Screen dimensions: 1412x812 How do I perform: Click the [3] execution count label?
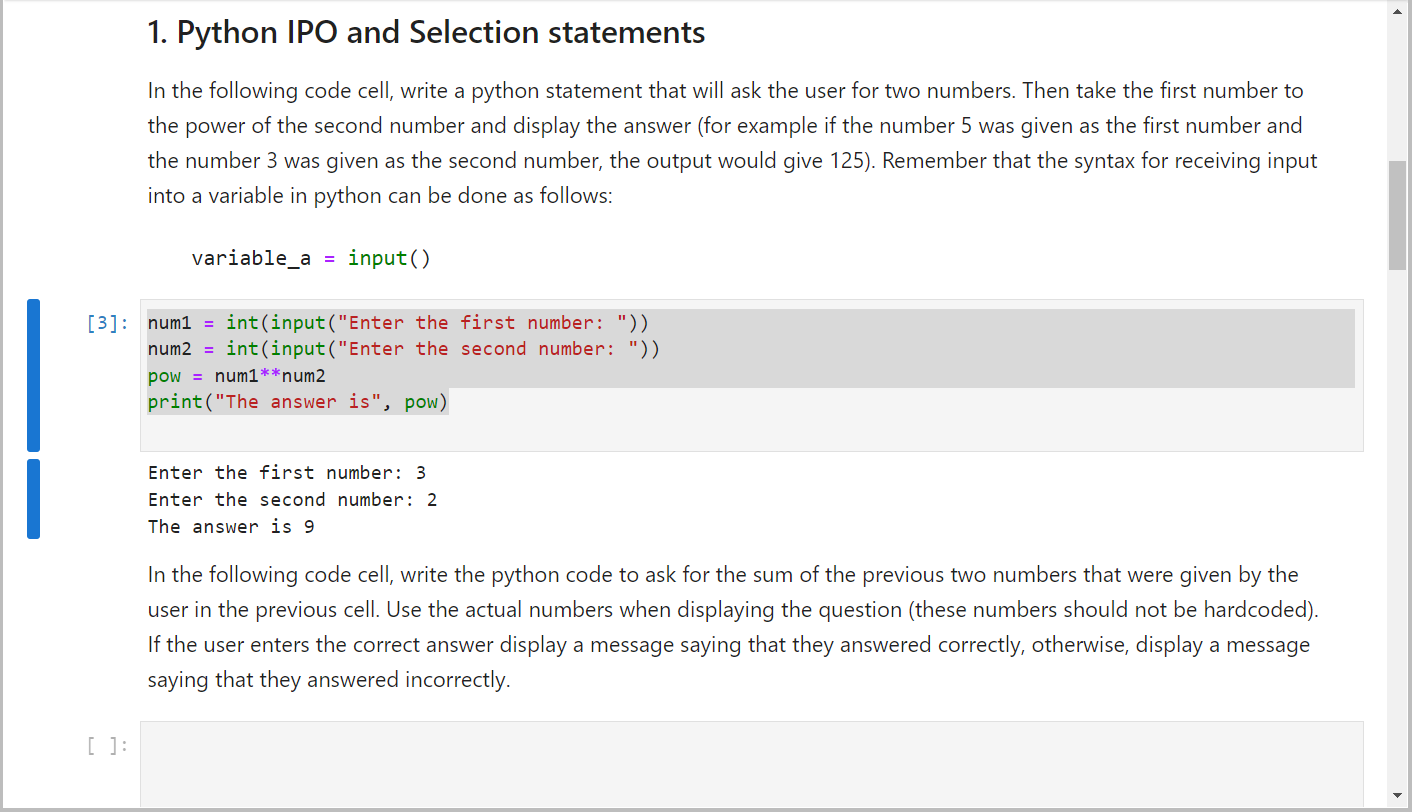click(x=105, y=322)
